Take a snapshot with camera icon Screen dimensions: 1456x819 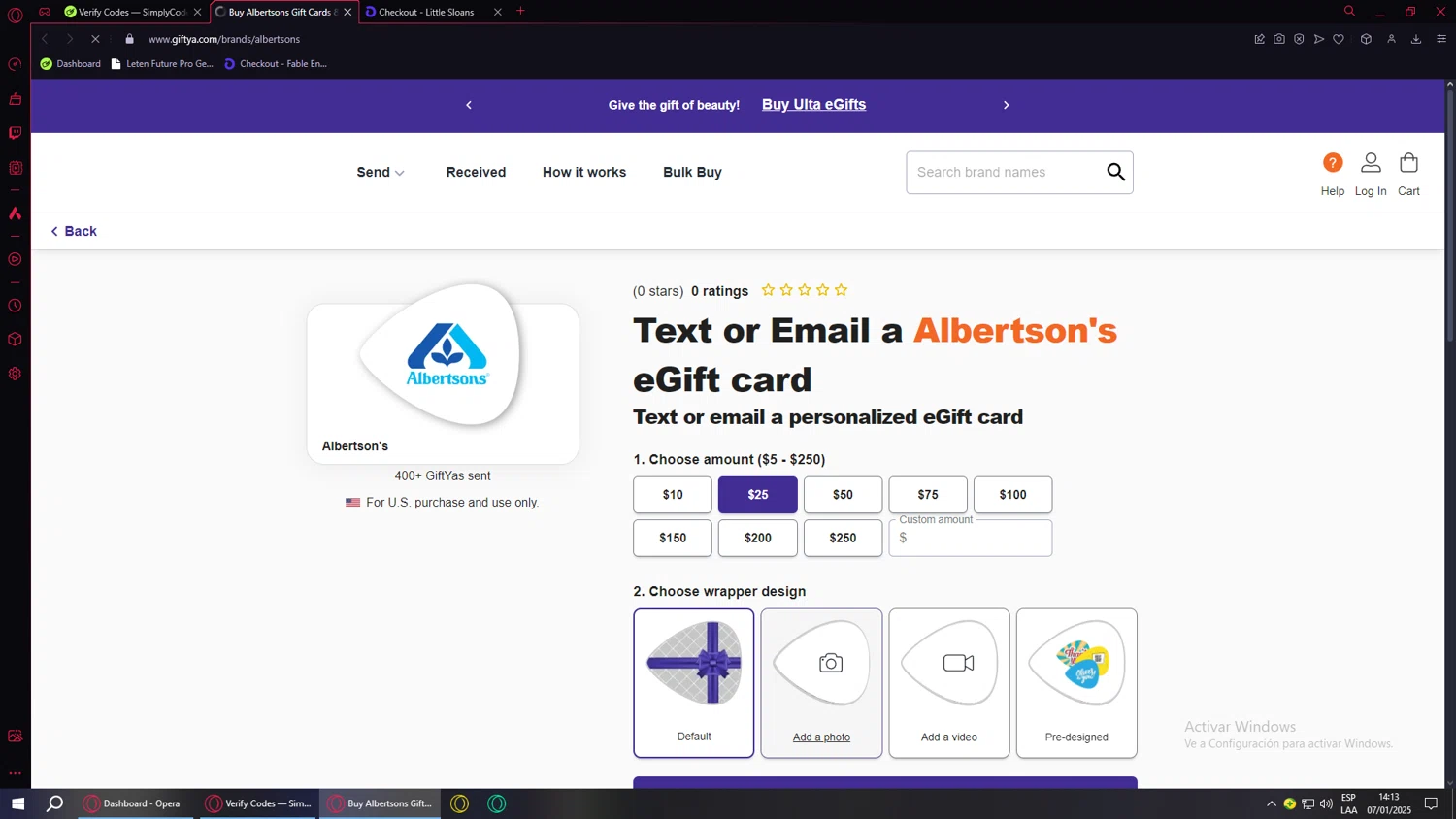(1279, 39)
